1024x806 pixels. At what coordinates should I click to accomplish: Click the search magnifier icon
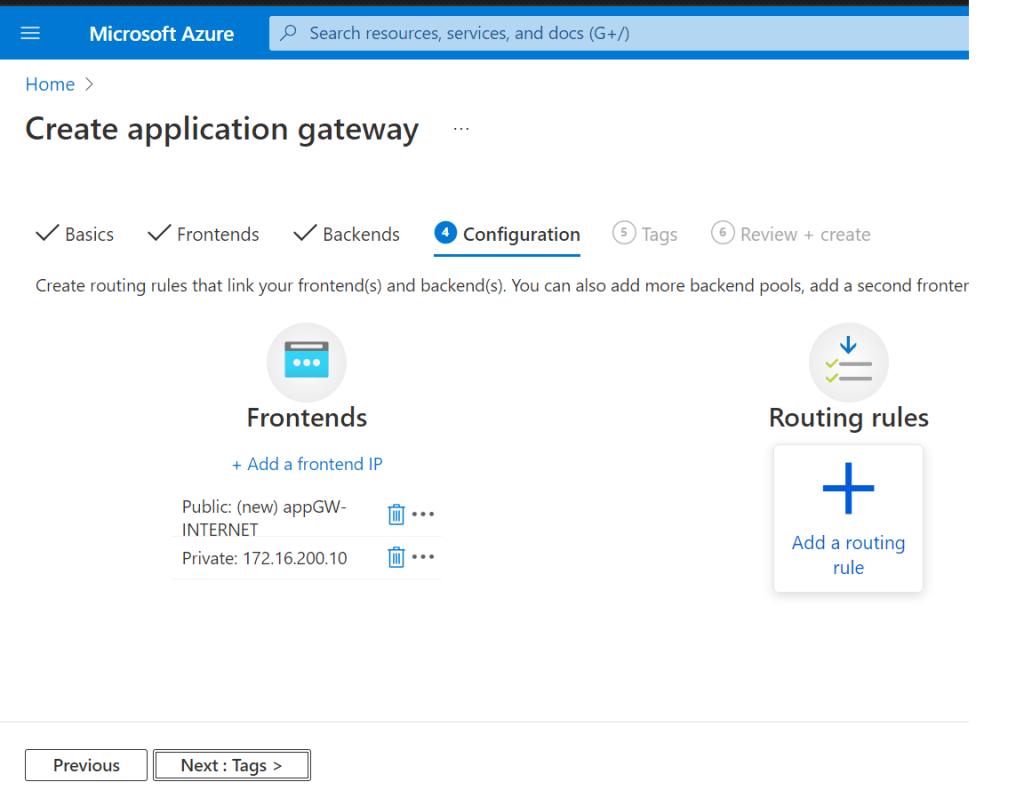[x=289, y=33]
